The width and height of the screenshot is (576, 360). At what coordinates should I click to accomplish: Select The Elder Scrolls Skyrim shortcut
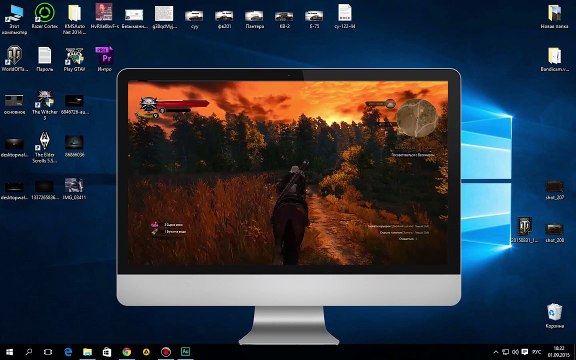point(44,148)
